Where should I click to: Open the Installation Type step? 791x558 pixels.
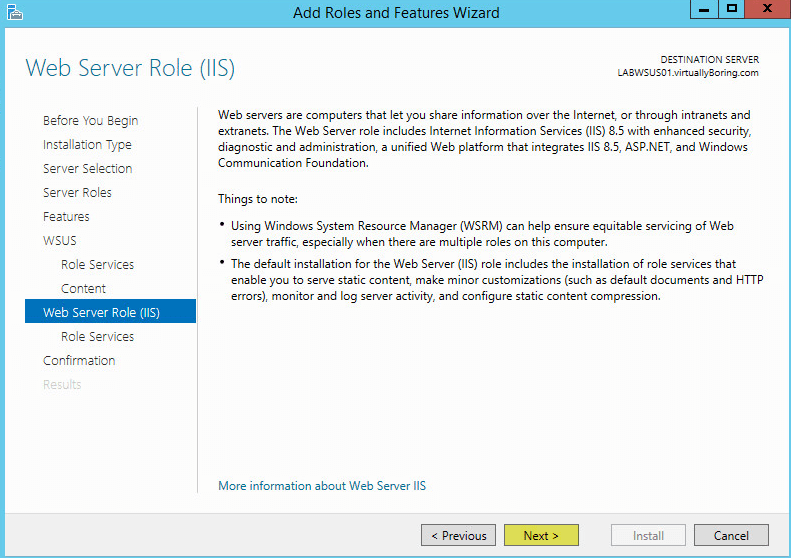coord(87,145)
